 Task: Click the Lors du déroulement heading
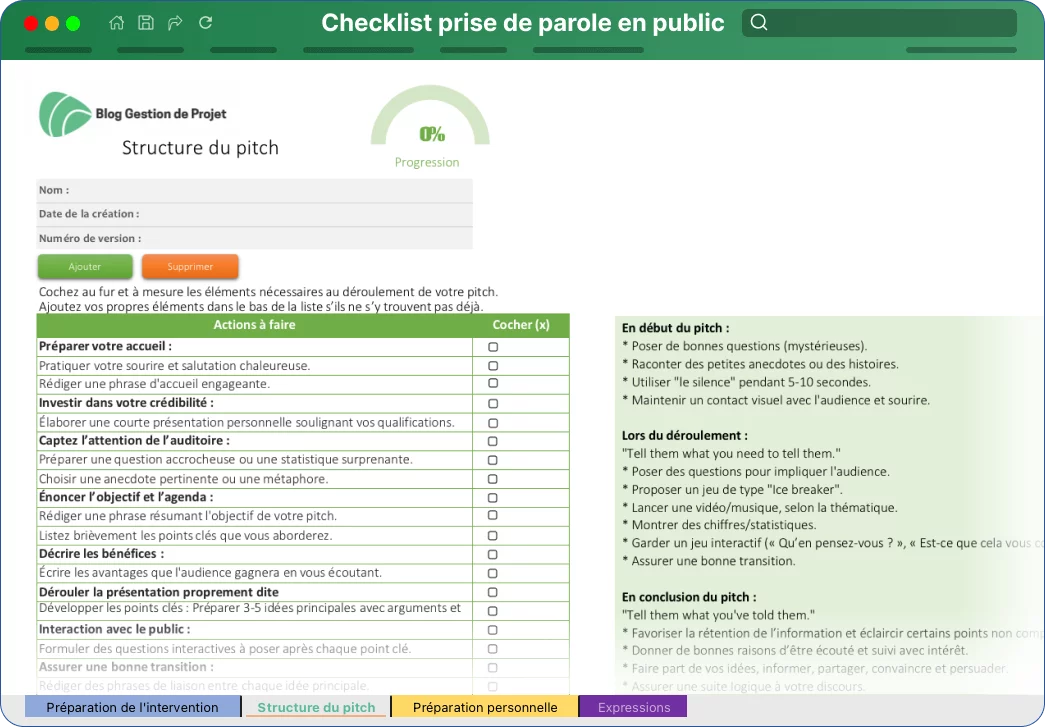point(684,435)
